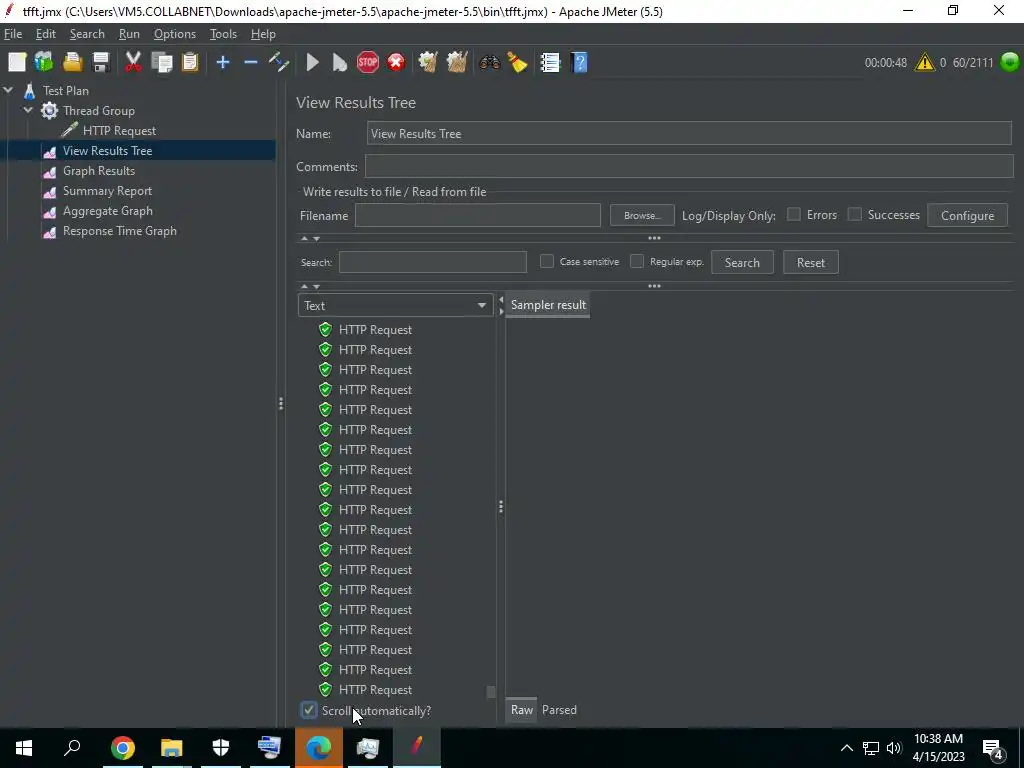This screenshot has height=768, width=1024.
Task: Click the green running status indicator
Action: [x=1010, y=63]
